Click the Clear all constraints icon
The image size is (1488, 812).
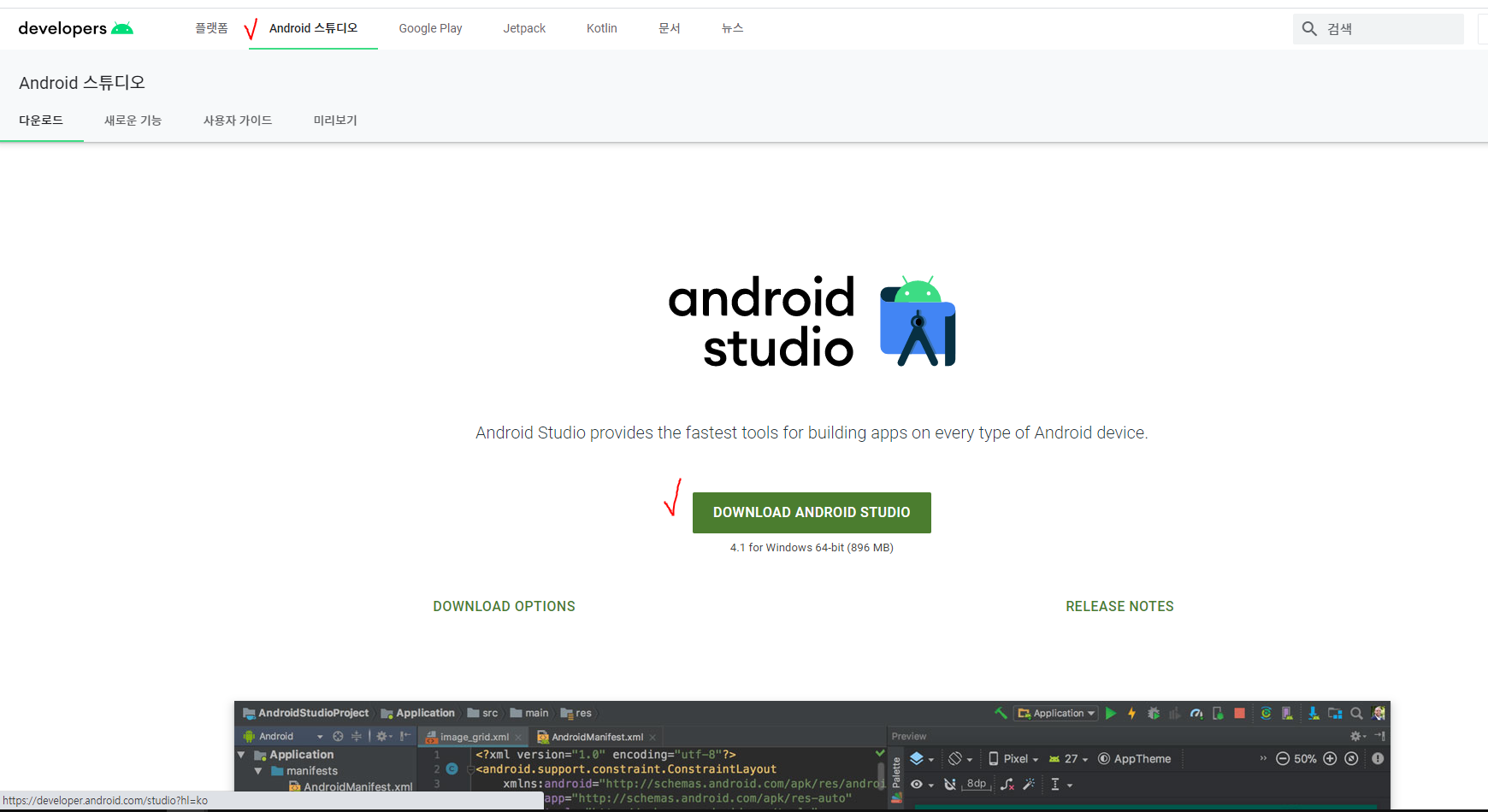(1007, 784)
